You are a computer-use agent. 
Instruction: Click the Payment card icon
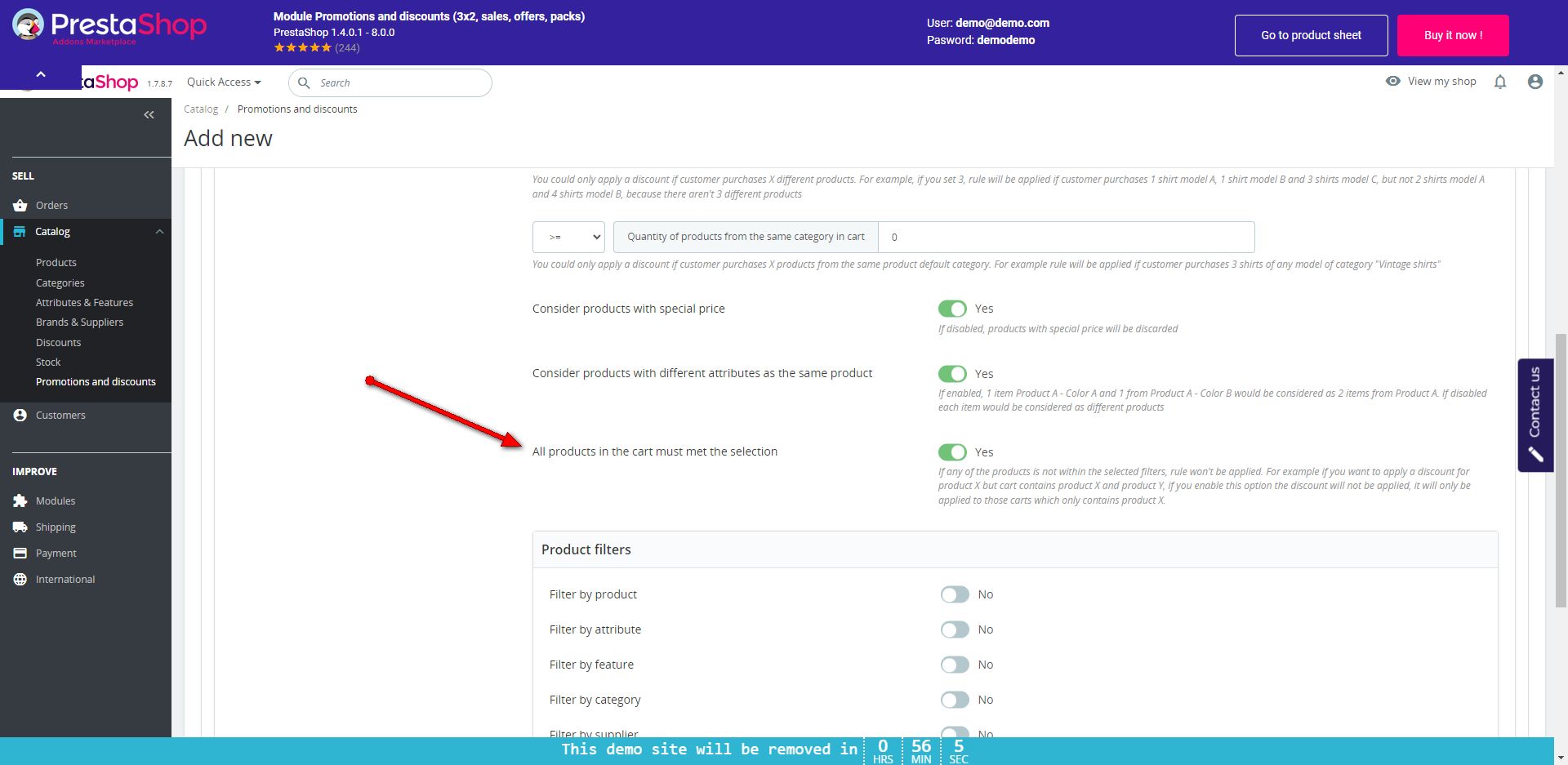click(20, 553)
